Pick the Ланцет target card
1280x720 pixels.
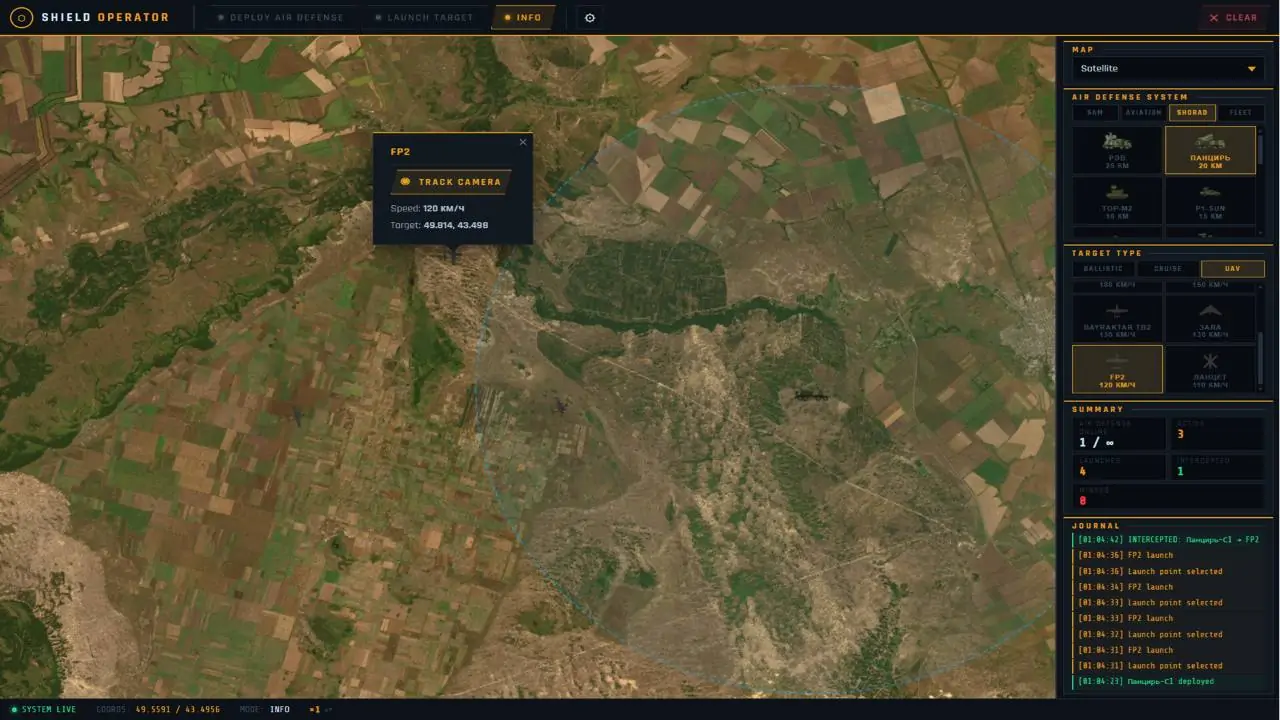click(1210, 369)
